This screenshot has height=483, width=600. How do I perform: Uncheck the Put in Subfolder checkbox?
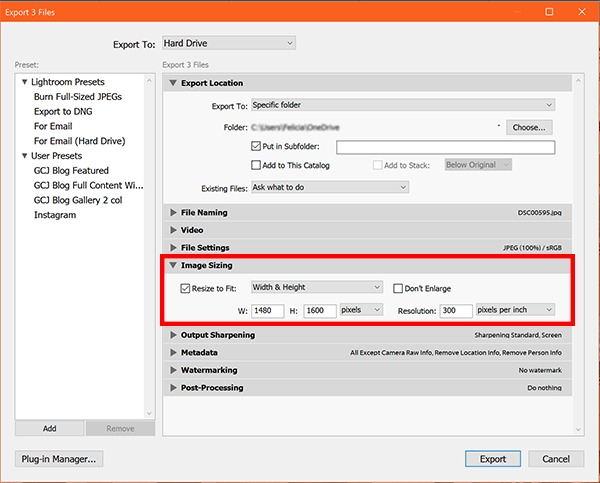pos(256,146)
